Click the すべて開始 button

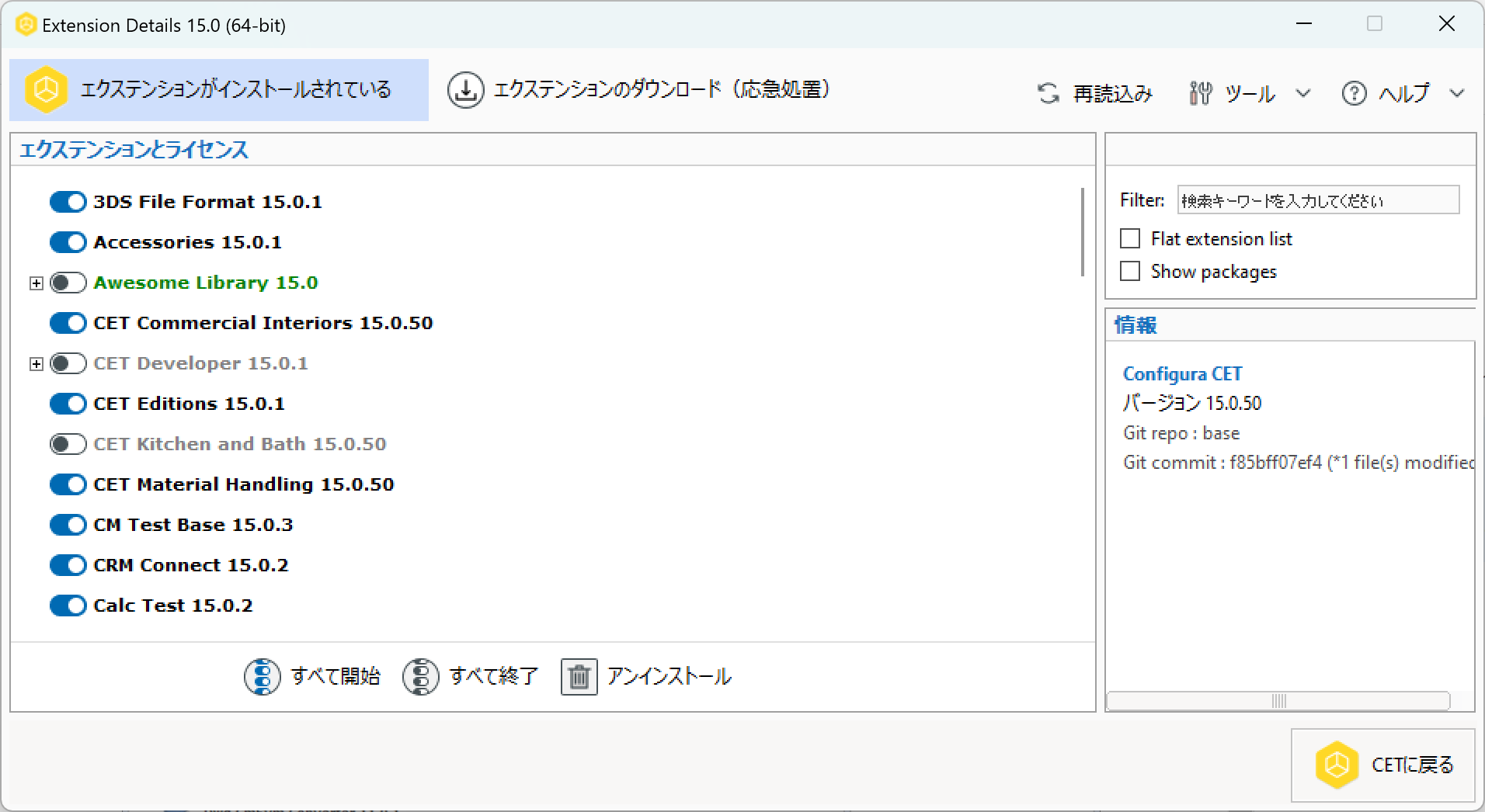(x=312, y=677)
